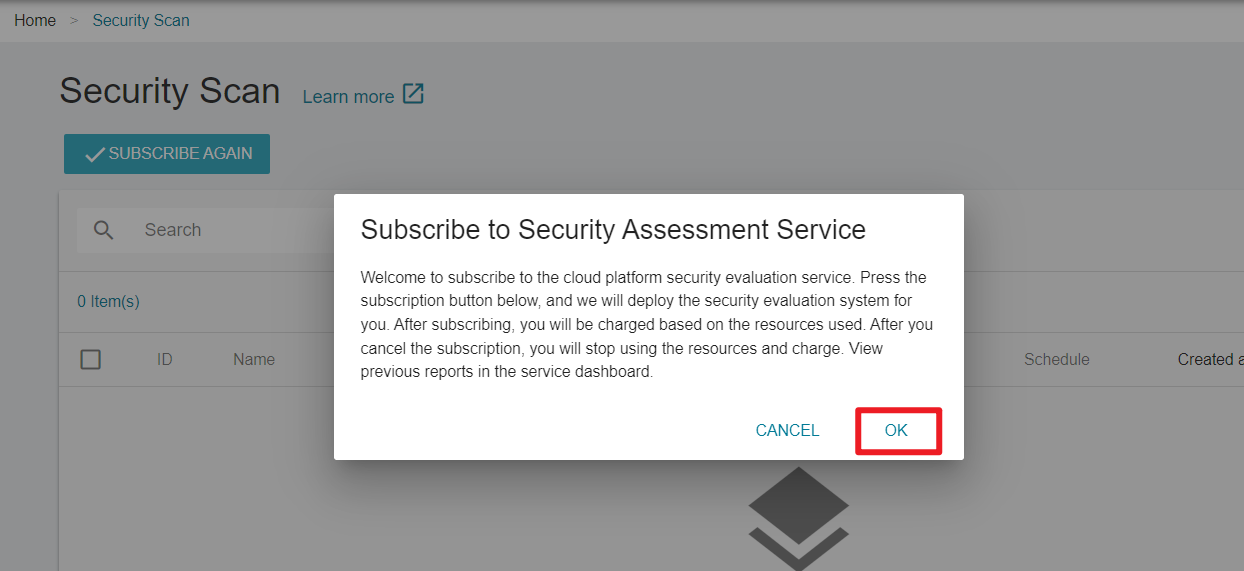
Task: Click the checkmark icon on Subscribe Again
Action: [x=95, y=155]
